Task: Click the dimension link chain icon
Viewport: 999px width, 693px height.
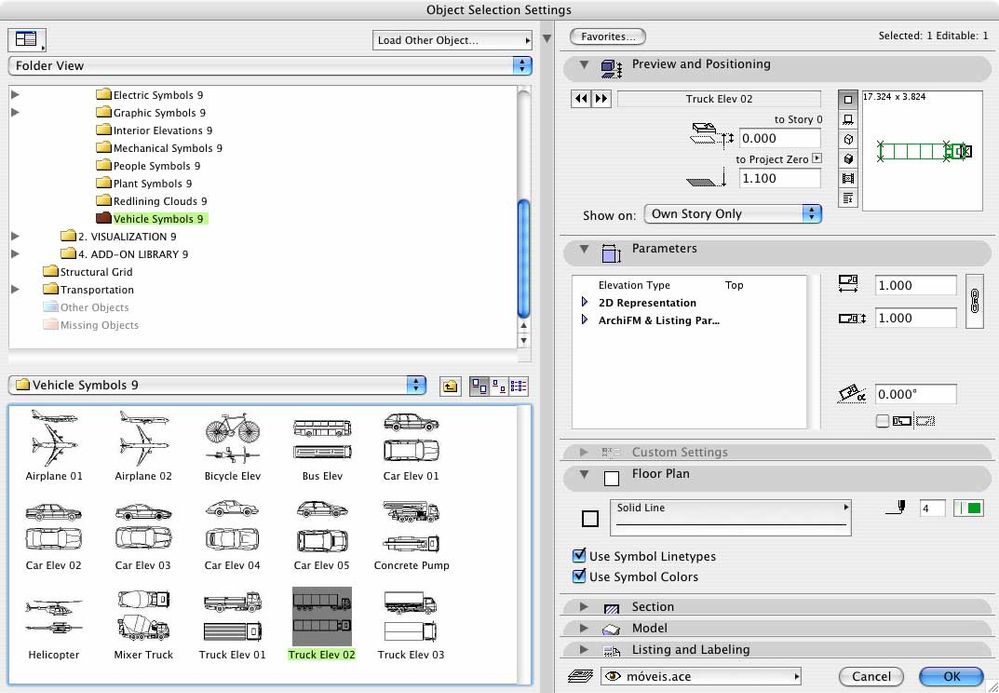Action: point(976,302)
